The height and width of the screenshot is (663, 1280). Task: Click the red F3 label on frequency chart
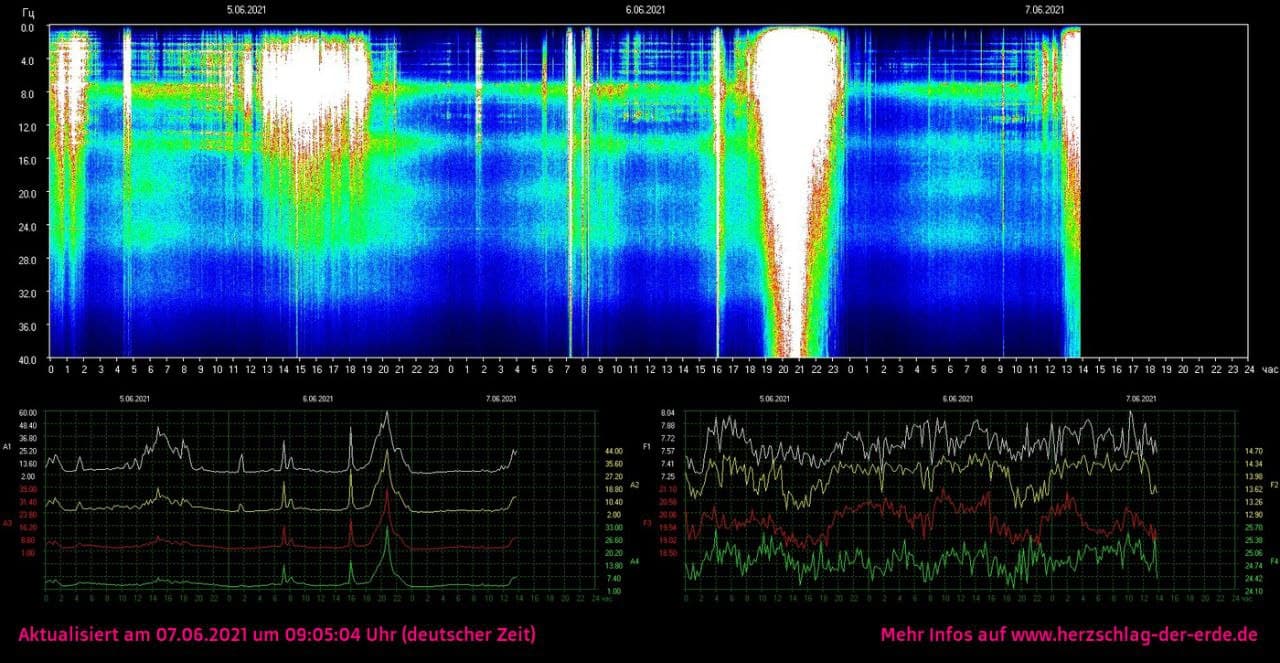[x=646, y=523]
